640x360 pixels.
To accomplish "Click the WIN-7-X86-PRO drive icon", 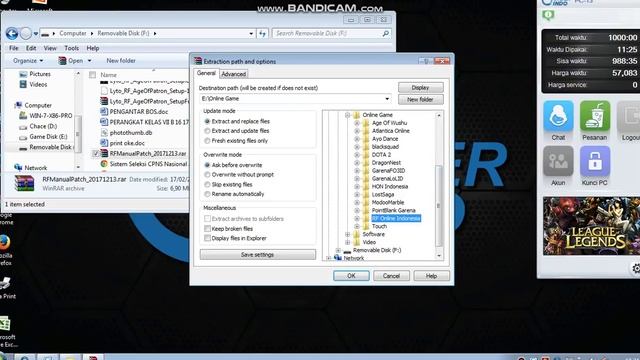I will pyautogui.click(x=23, y=116).
